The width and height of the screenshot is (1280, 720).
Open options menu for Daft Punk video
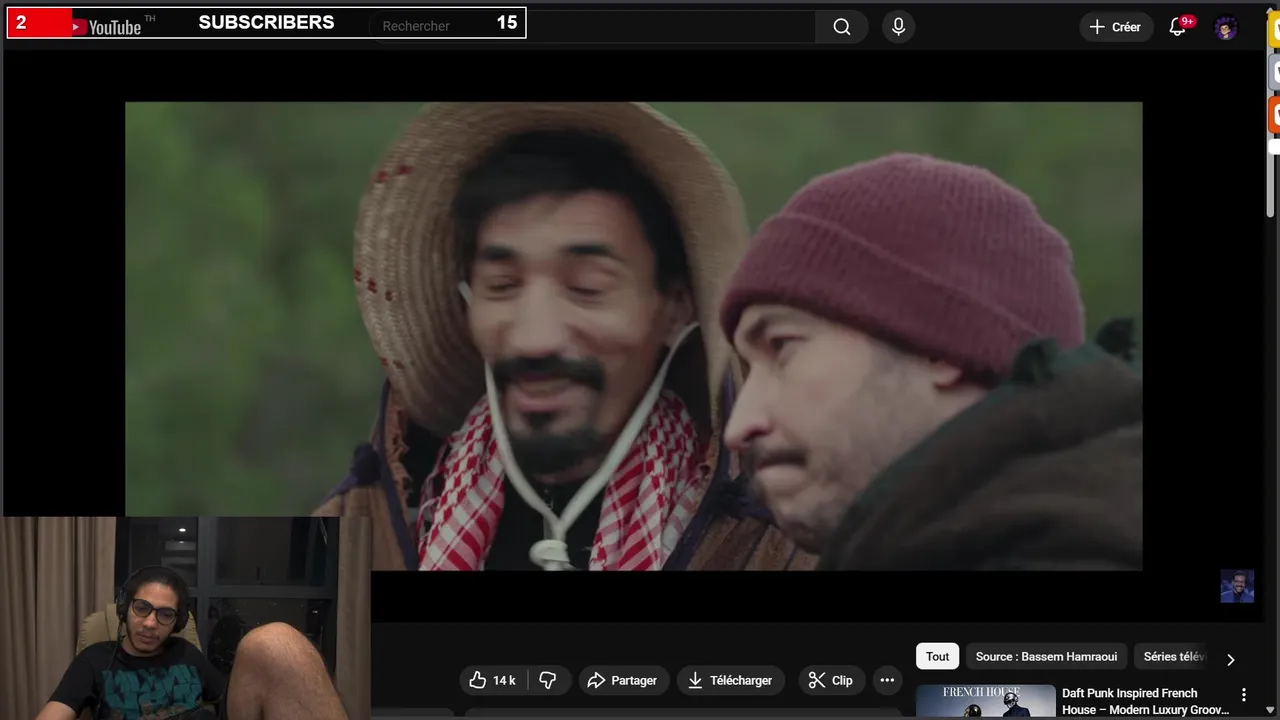click(x=1243, y=694)
